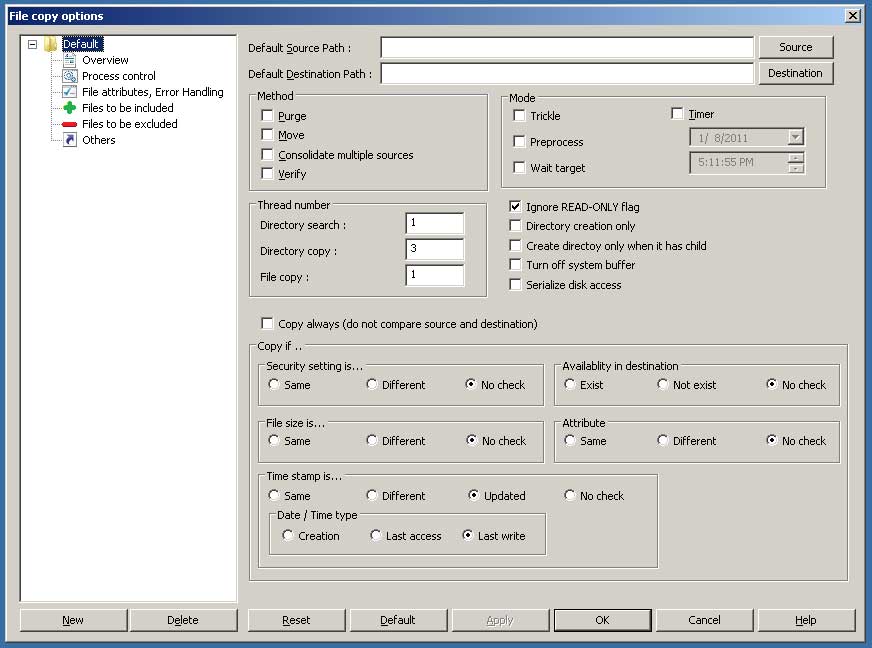Click the Overview page icon
The width and height of the screenshot is (872, 648).
69,60
